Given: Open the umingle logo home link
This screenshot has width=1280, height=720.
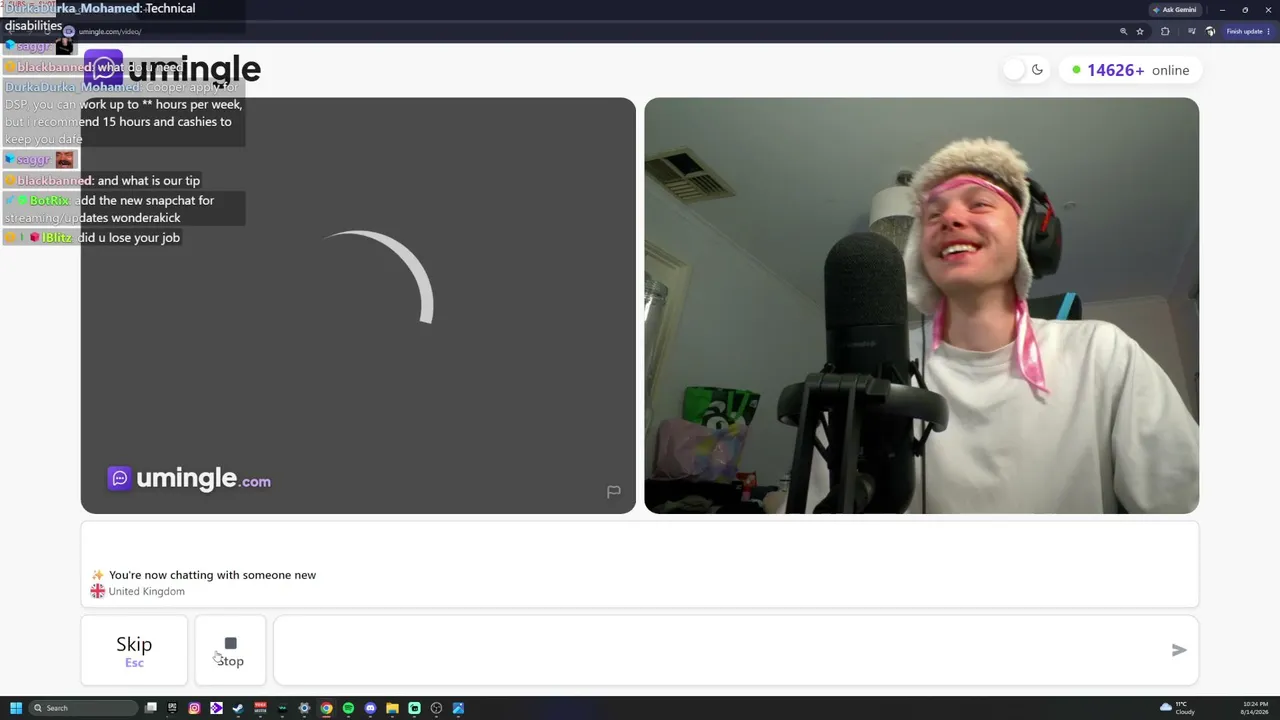Looking at the screenshot, I should tap(172, 69).
